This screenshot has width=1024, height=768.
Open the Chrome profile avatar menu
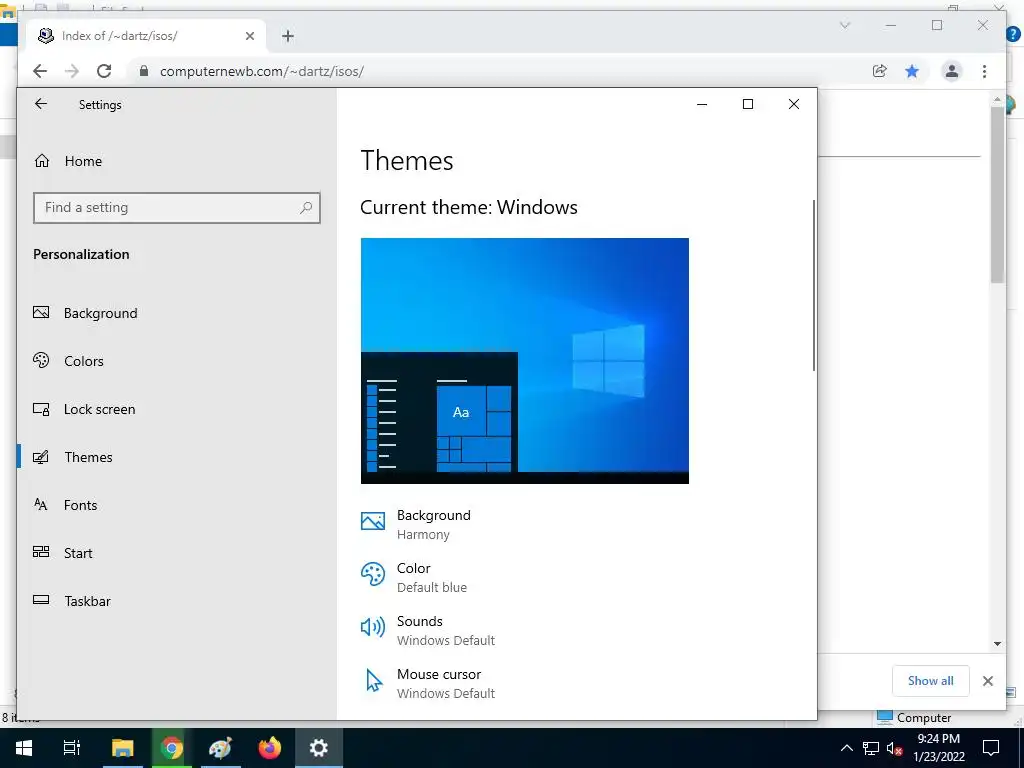952,71
